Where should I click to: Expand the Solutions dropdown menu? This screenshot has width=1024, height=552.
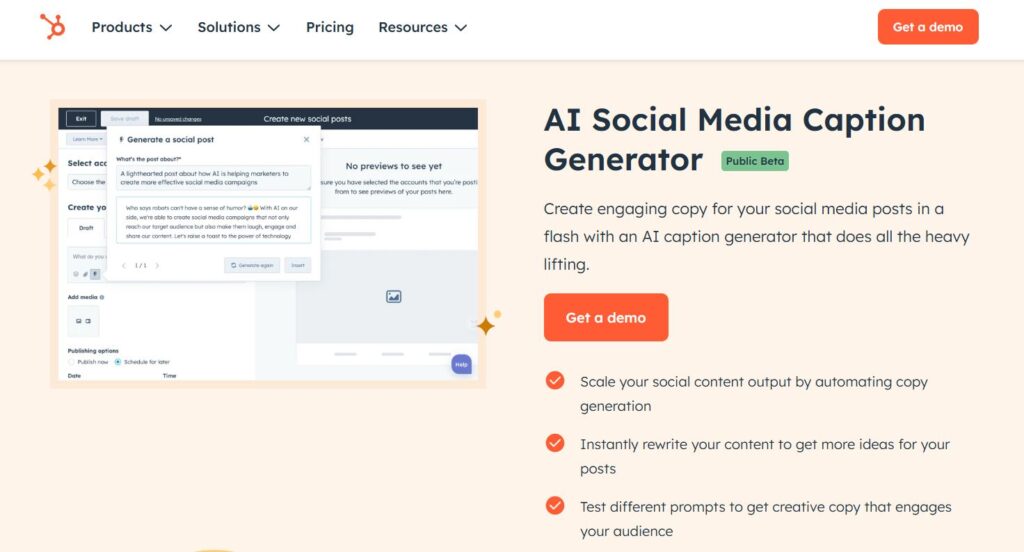[x=238, y=27]
